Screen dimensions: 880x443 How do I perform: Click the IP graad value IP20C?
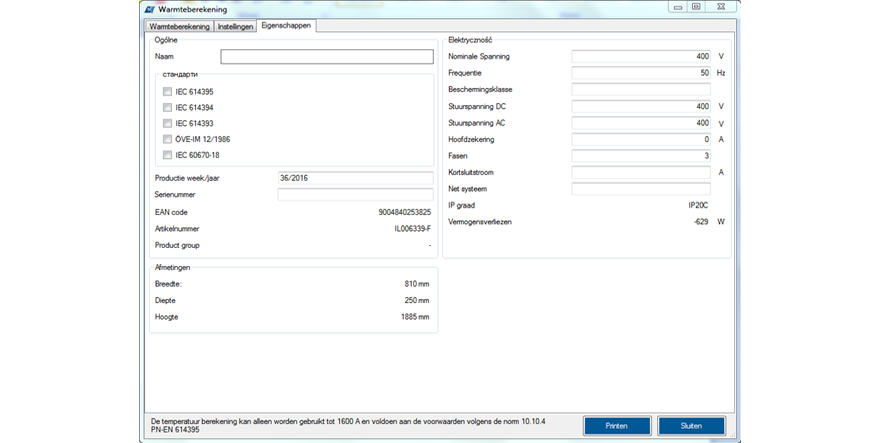tap(698, 205)
